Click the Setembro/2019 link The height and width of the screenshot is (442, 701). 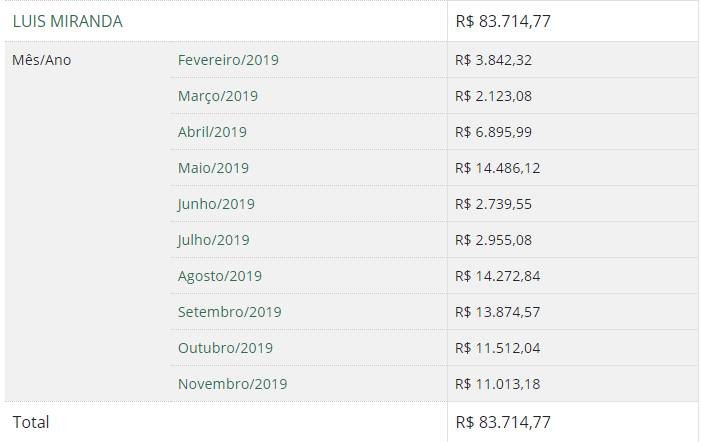coord(229,312)
